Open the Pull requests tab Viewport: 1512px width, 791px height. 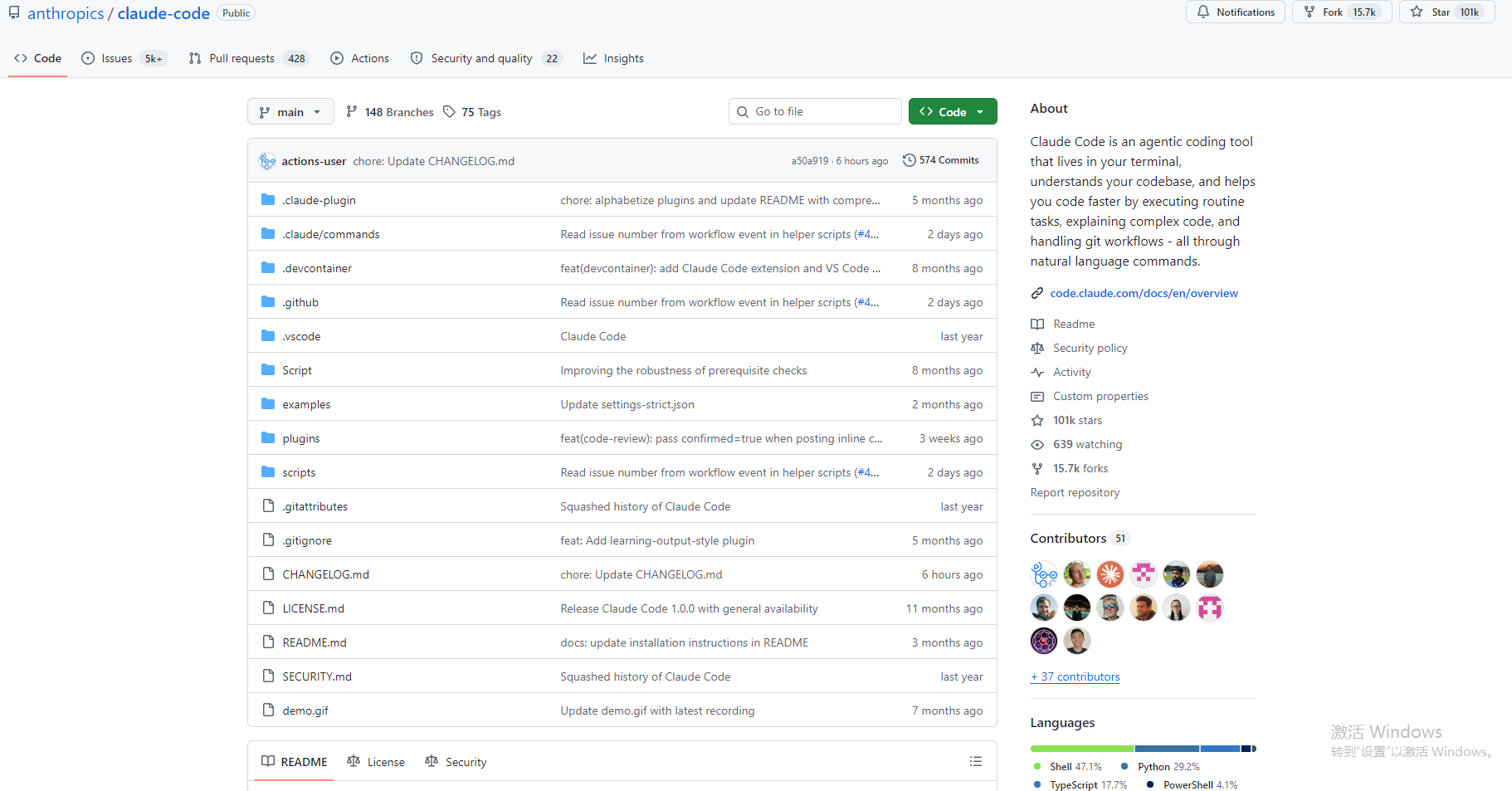point(248,58)
